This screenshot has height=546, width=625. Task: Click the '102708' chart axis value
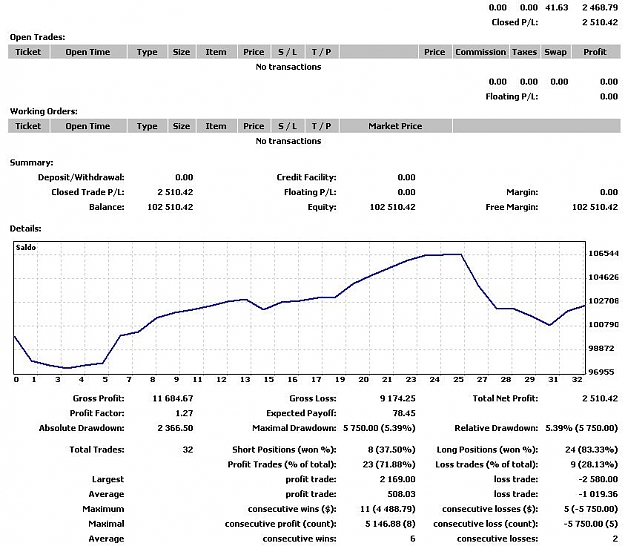tap(603, 300)
